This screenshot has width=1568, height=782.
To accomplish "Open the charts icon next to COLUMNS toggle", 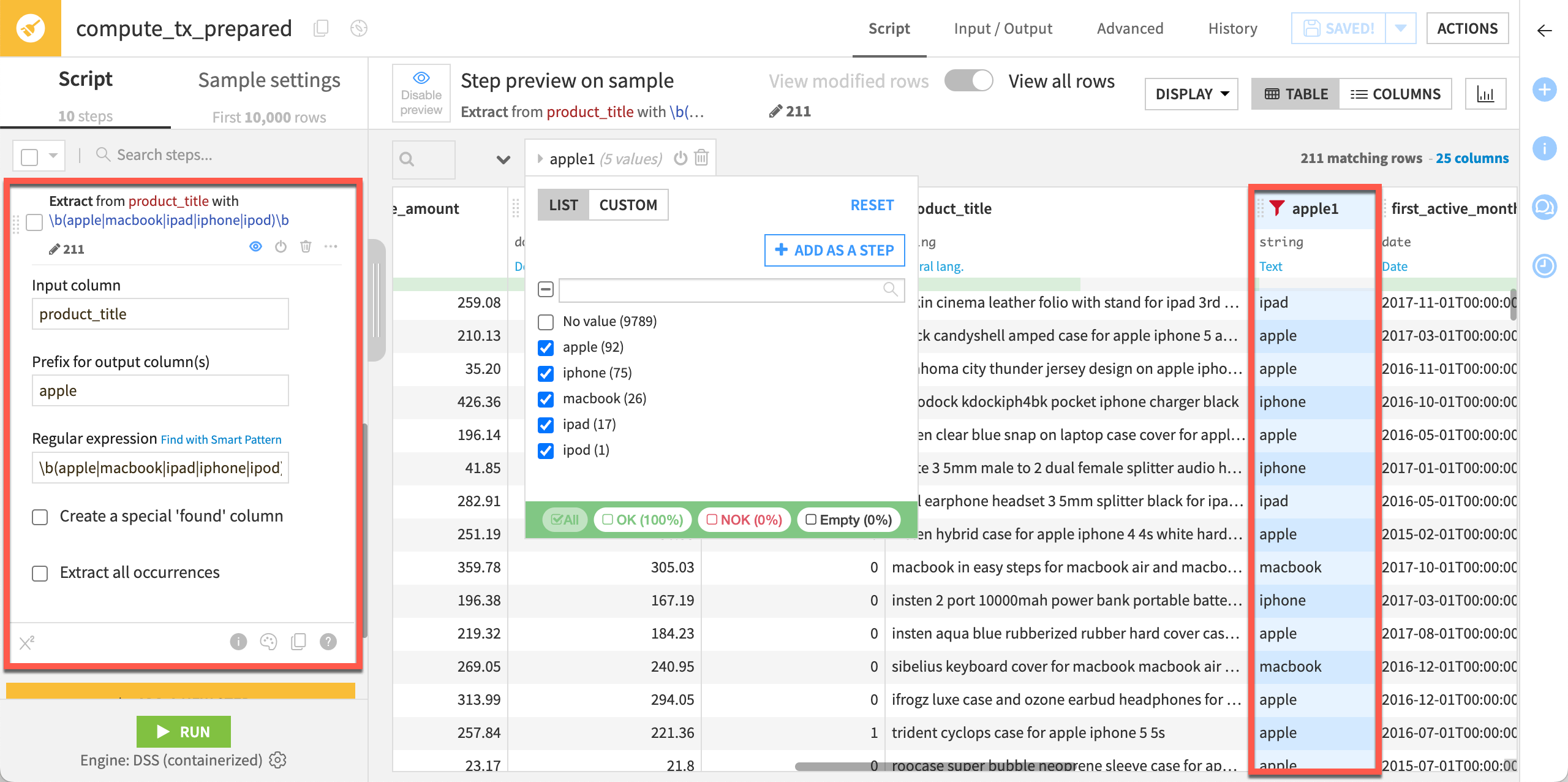I will point(1487,93).
